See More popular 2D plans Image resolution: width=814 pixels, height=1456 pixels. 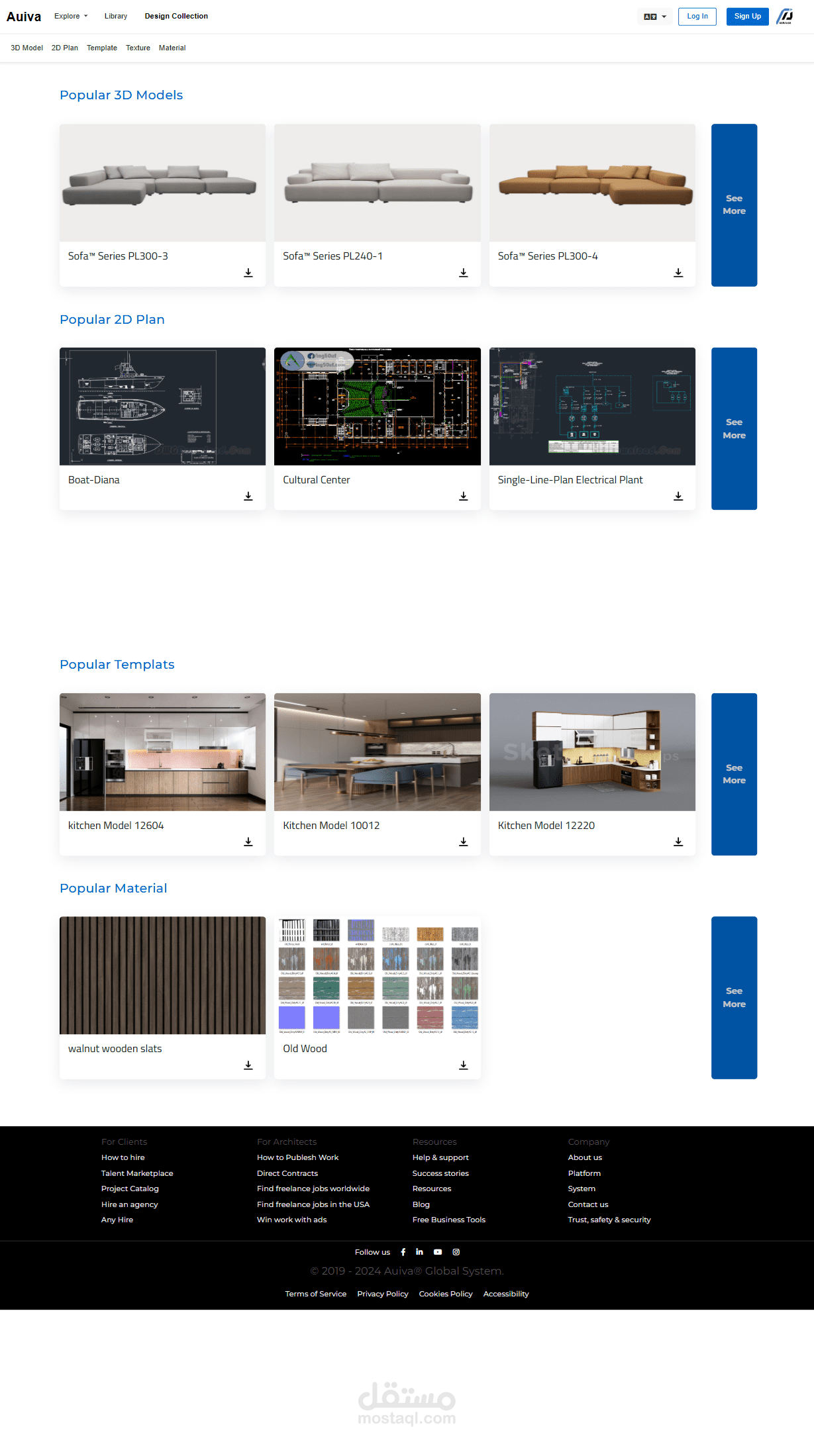coord(734,428)
